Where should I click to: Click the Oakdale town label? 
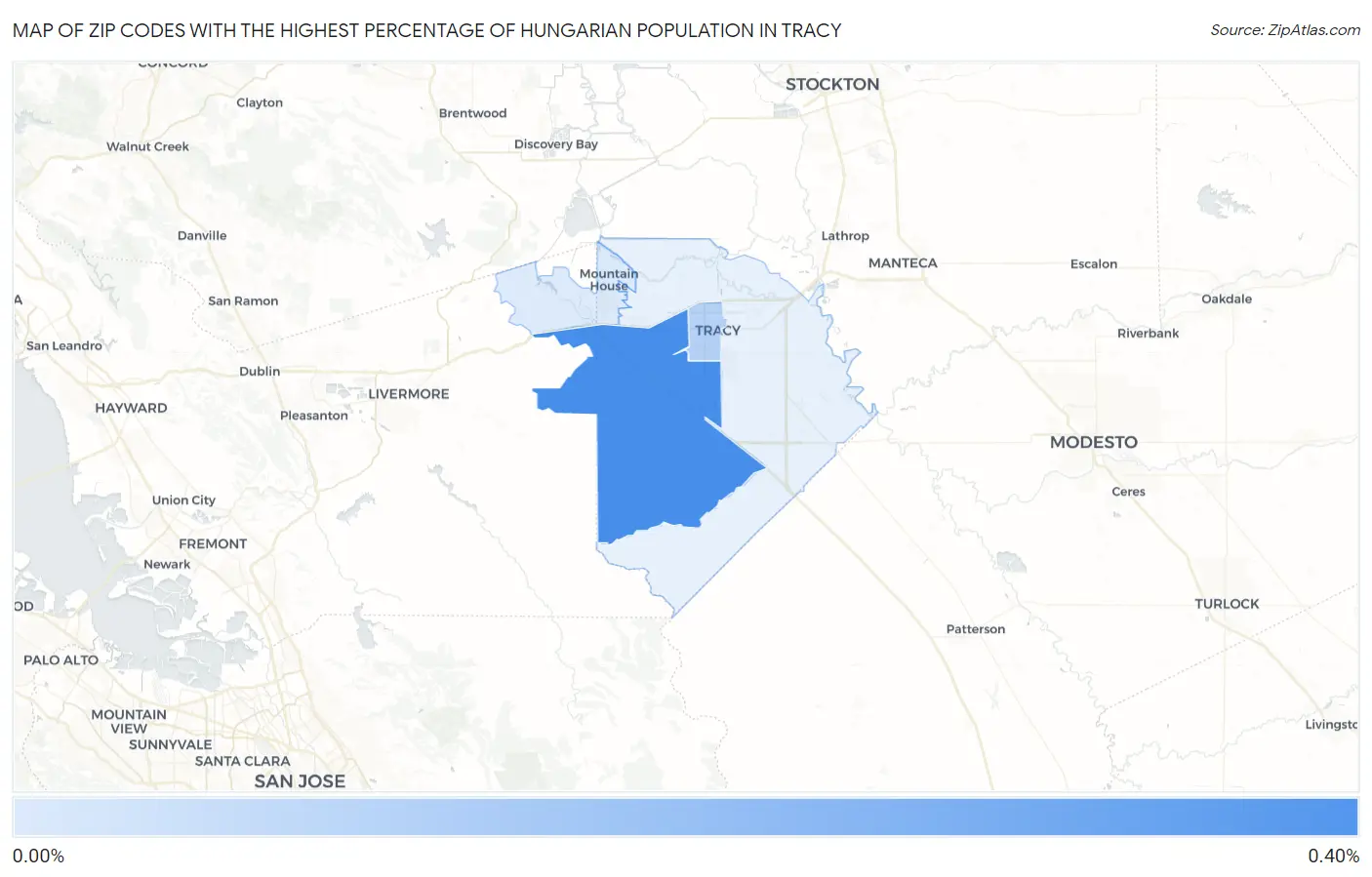1227,299
